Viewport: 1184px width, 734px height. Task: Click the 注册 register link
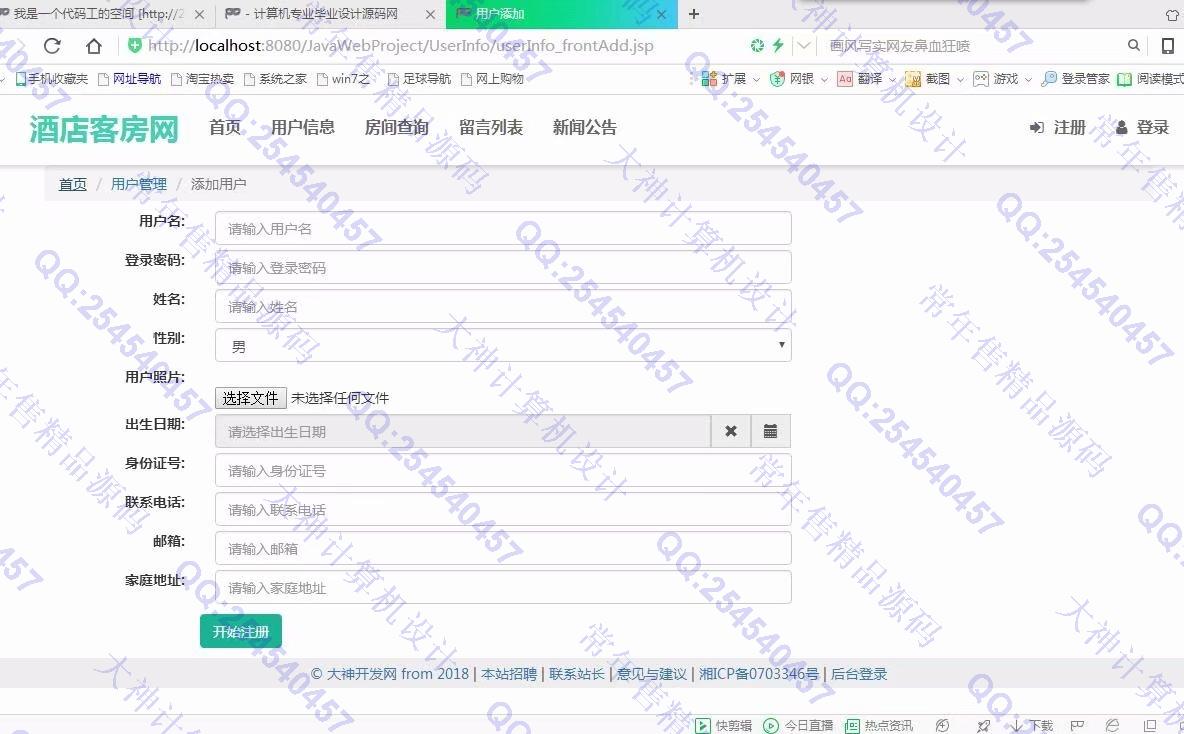click(x=1058, y=128)
